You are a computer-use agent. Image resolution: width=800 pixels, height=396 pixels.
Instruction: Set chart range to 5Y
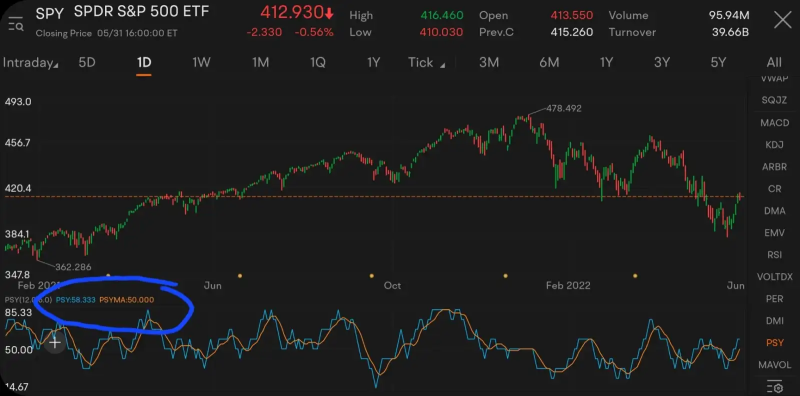pyautogui.click(x=718, y=63)
